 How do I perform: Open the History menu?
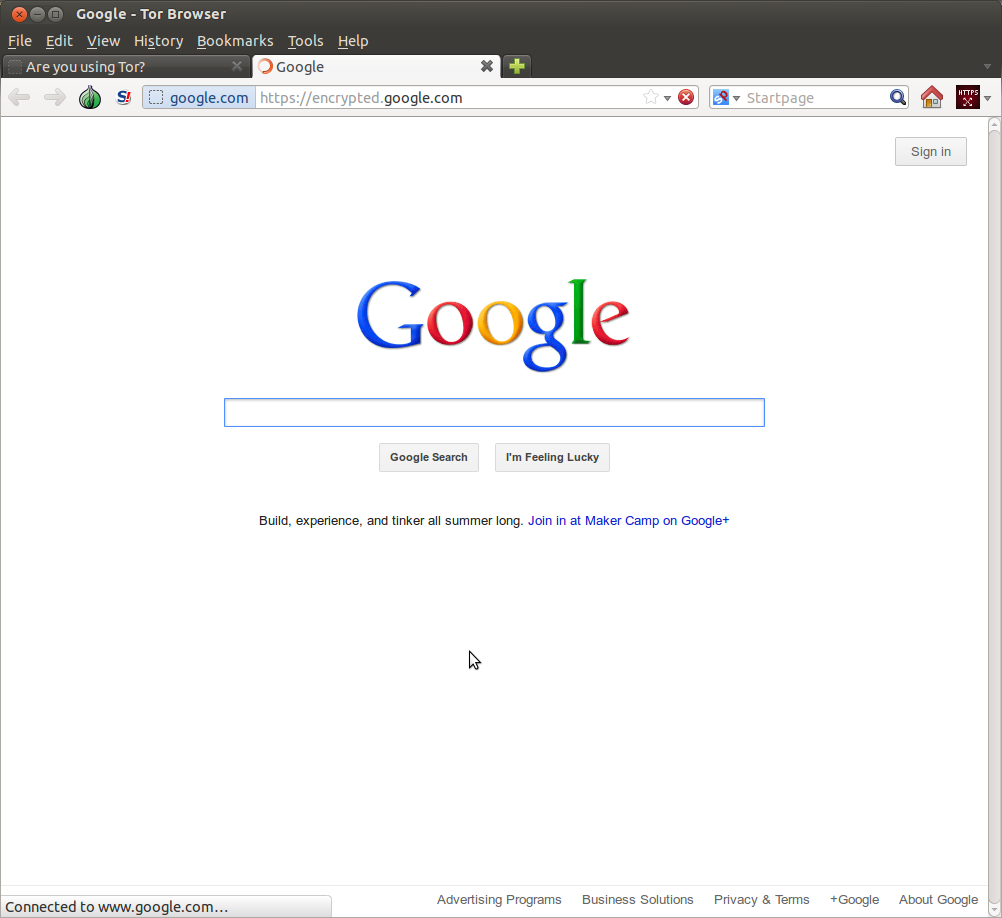(158, 41)
